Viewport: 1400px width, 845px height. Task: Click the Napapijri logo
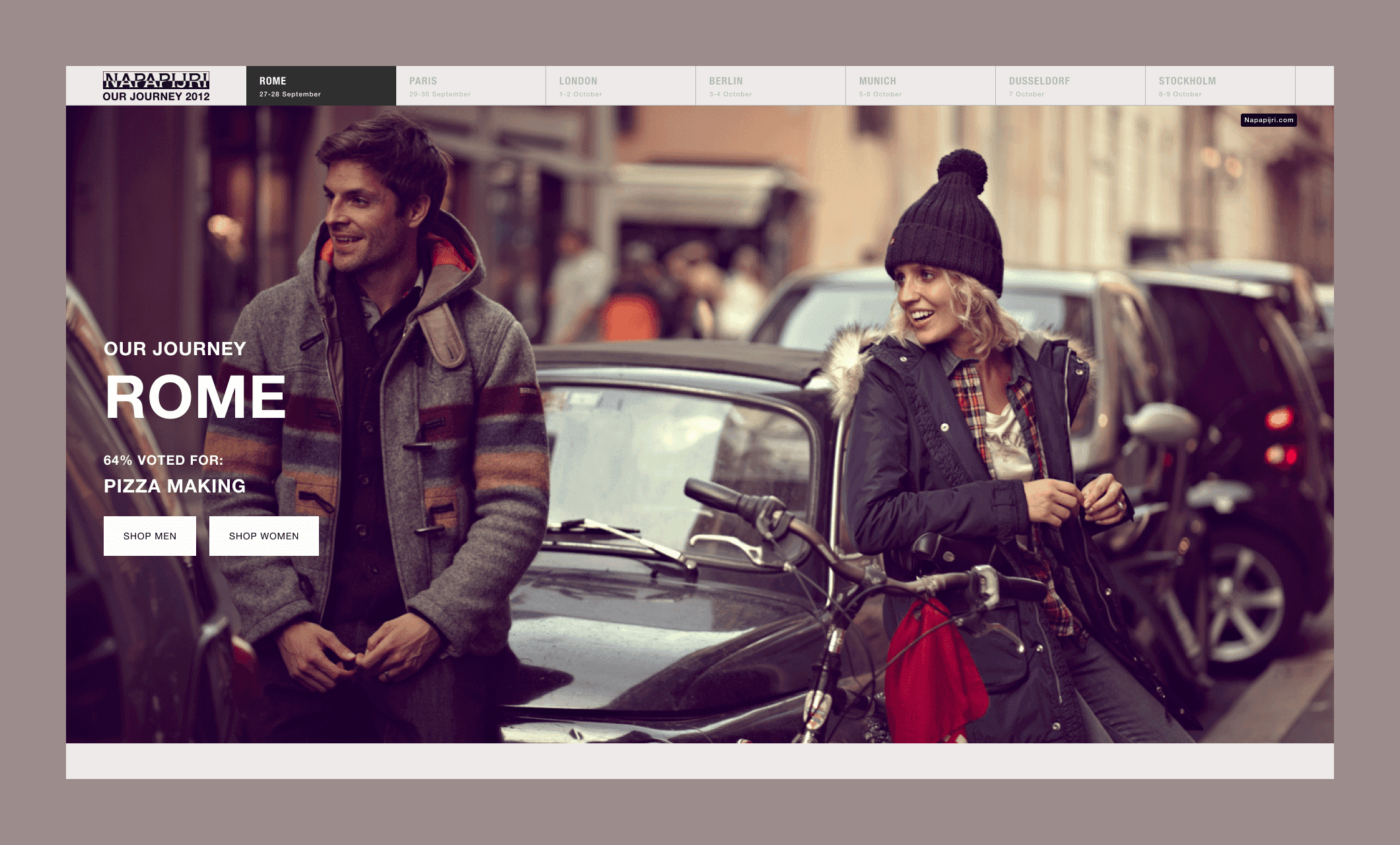click(156, 80)
